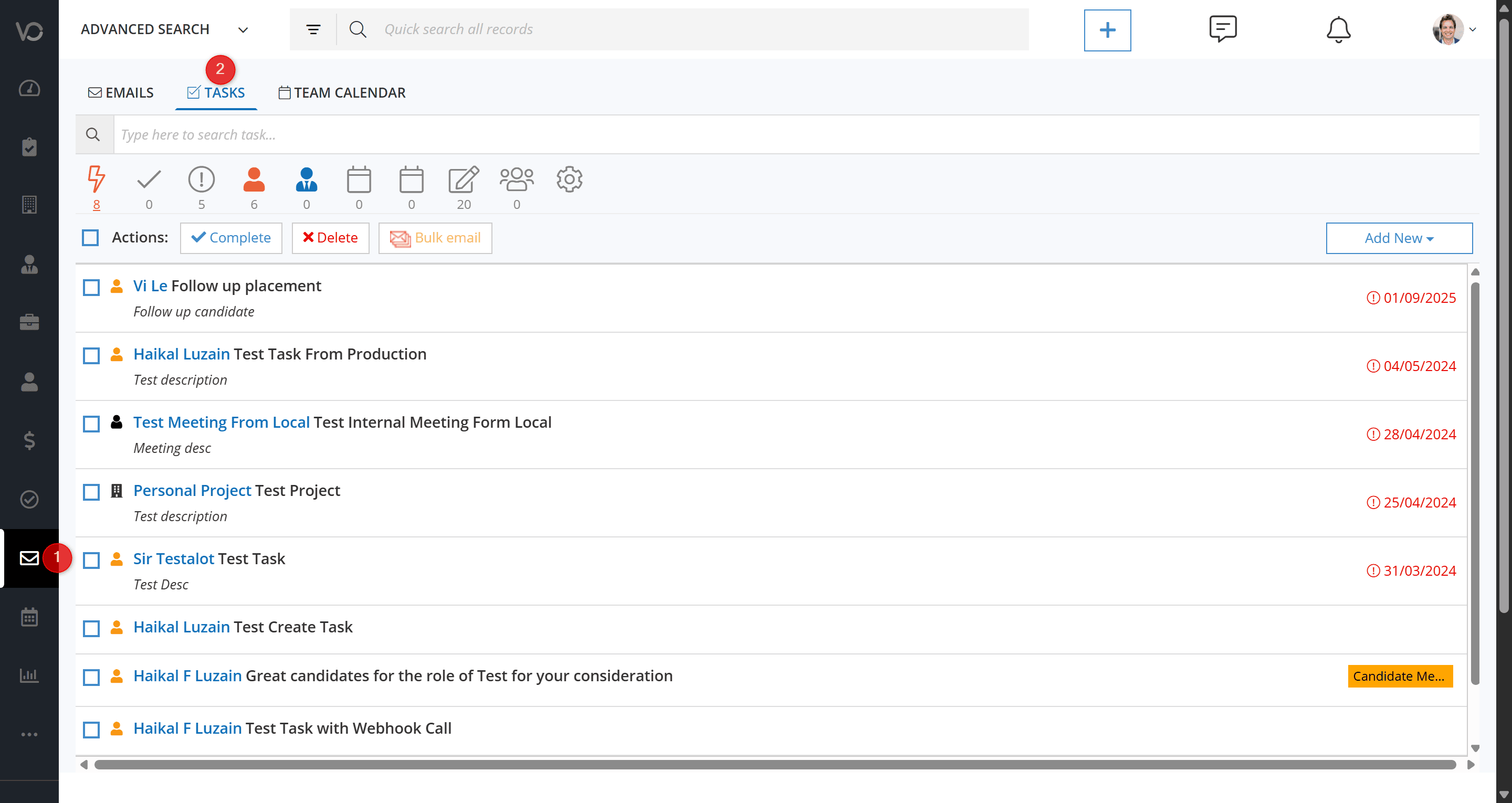Open the notifications bell
Image resolution: width=1512 pixels, height=803 pixels.
[x=1338, y=29]
